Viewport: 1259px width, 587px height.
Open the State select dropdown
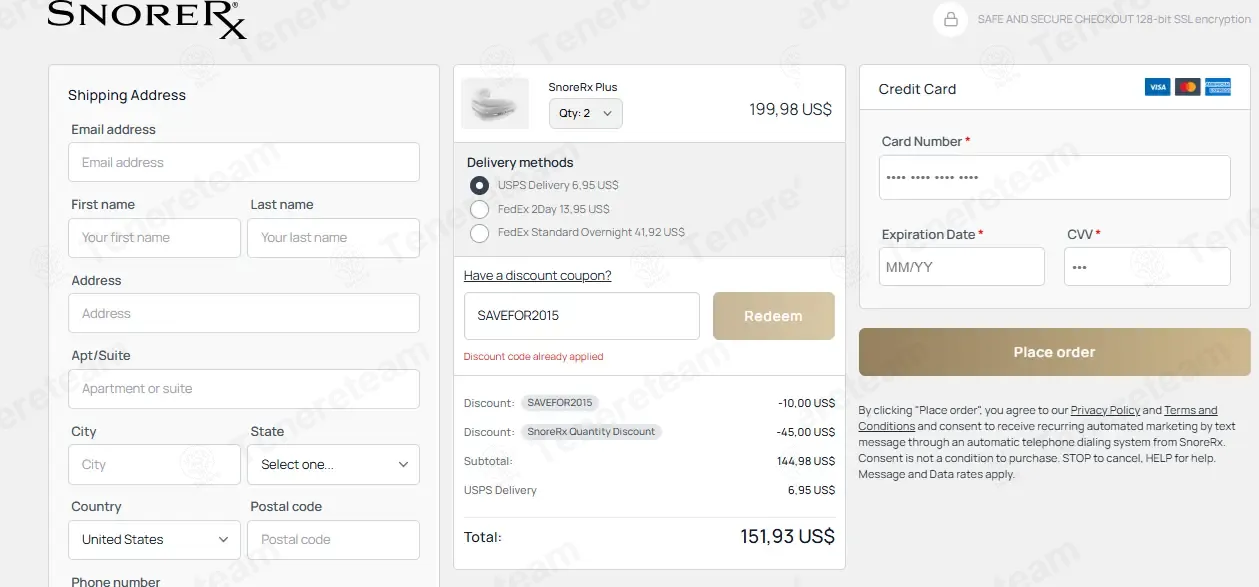point(333,464)
